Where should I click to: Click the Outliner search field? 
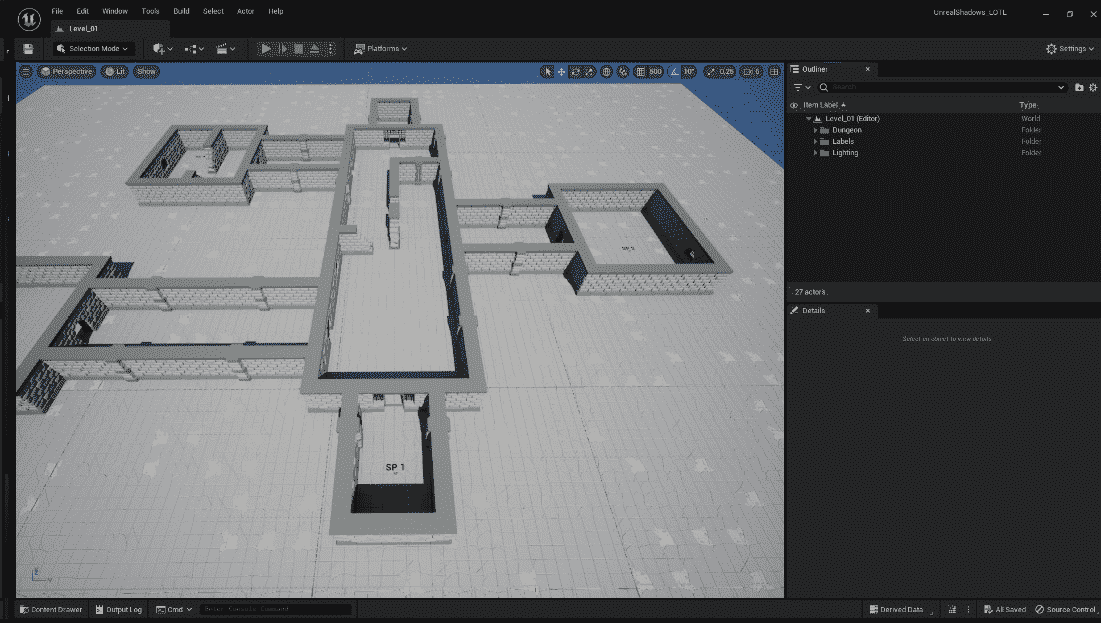(x=940, y=87)
